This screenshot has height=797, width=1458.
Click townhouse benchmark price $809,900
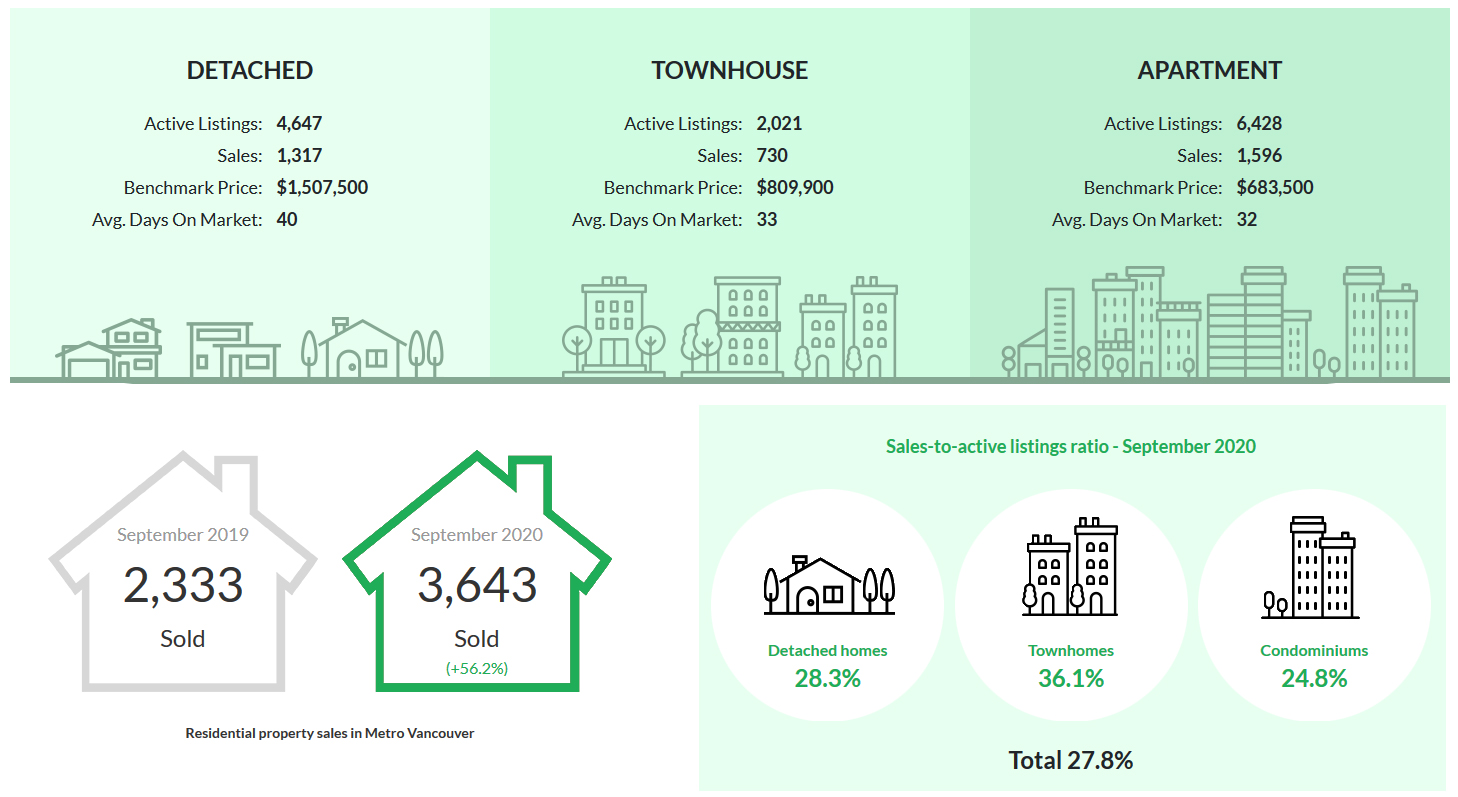coord(795,188)
